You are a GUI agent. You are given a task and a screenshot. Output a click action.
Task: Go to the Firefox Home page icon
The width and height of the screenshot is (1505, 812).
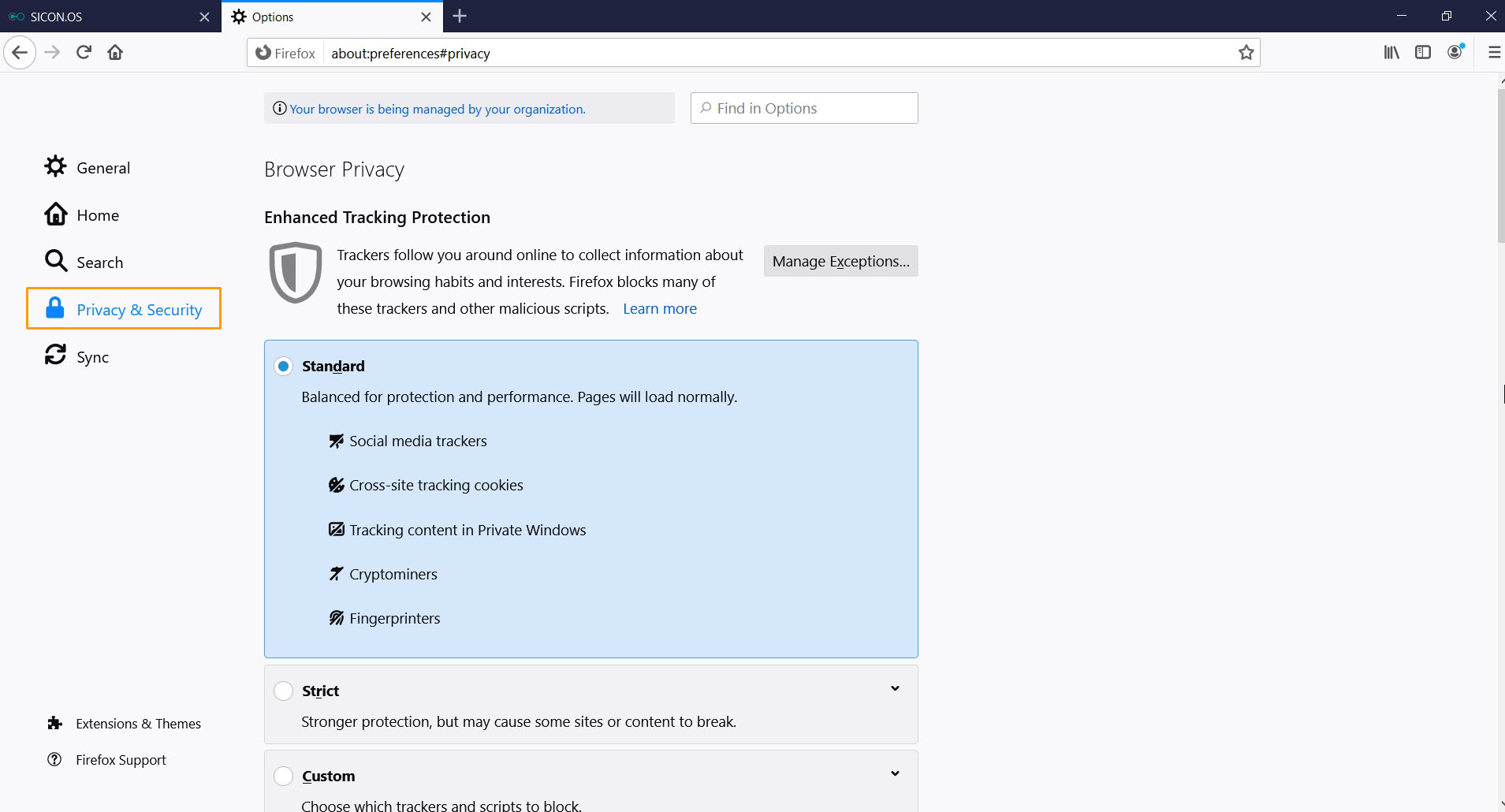click(115, 52)
